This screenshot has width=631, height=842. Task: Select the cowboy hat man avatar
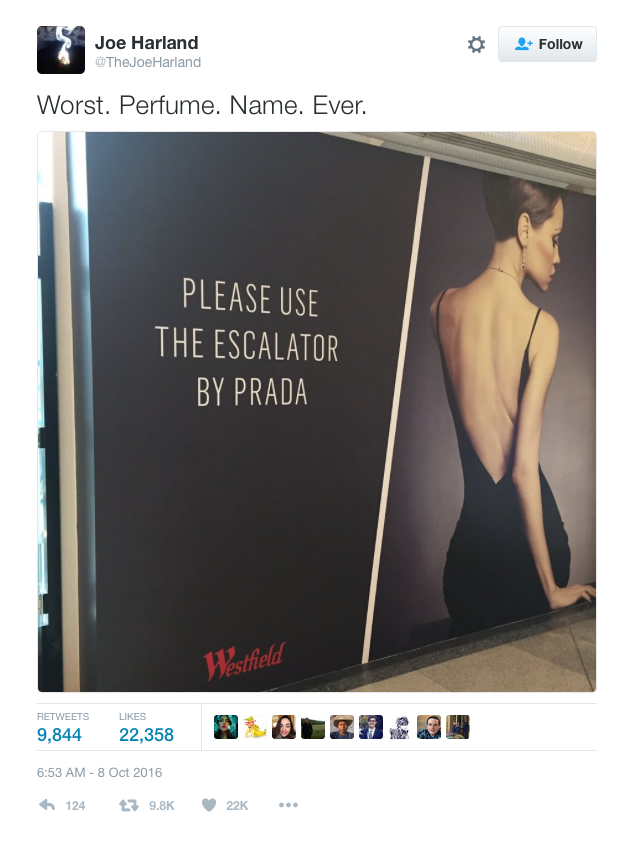(x=342, y=727)
